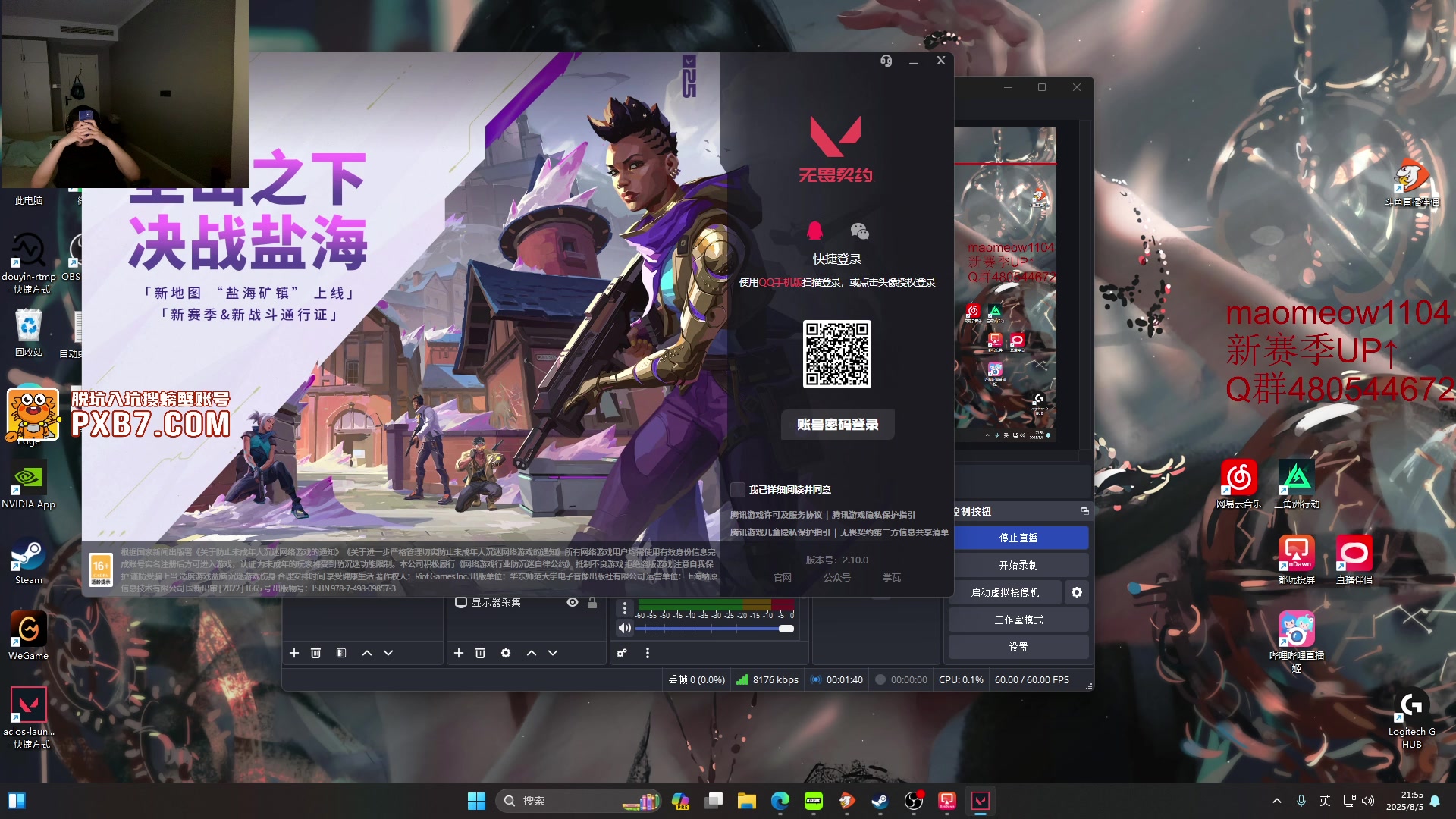Open Windows Start menu
Viewport: 1456px width, 819px height.
coord(476,801)
